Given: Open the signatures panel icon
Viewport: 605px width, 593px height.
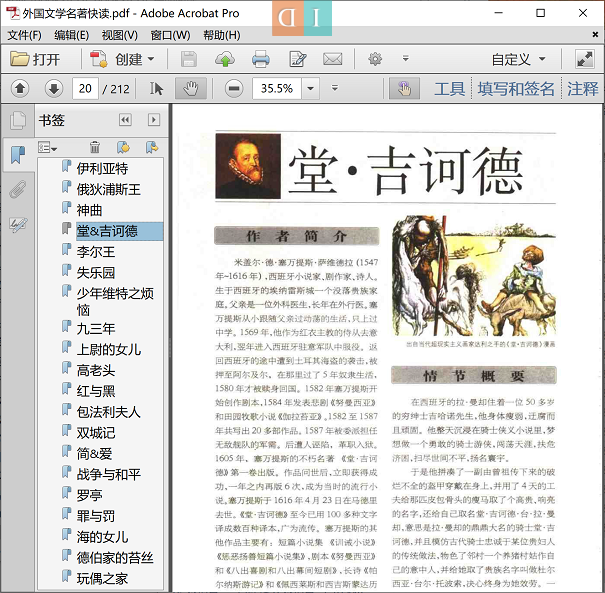Looking at the screenshot, I should pyautogui.click(x=18, y=224).
